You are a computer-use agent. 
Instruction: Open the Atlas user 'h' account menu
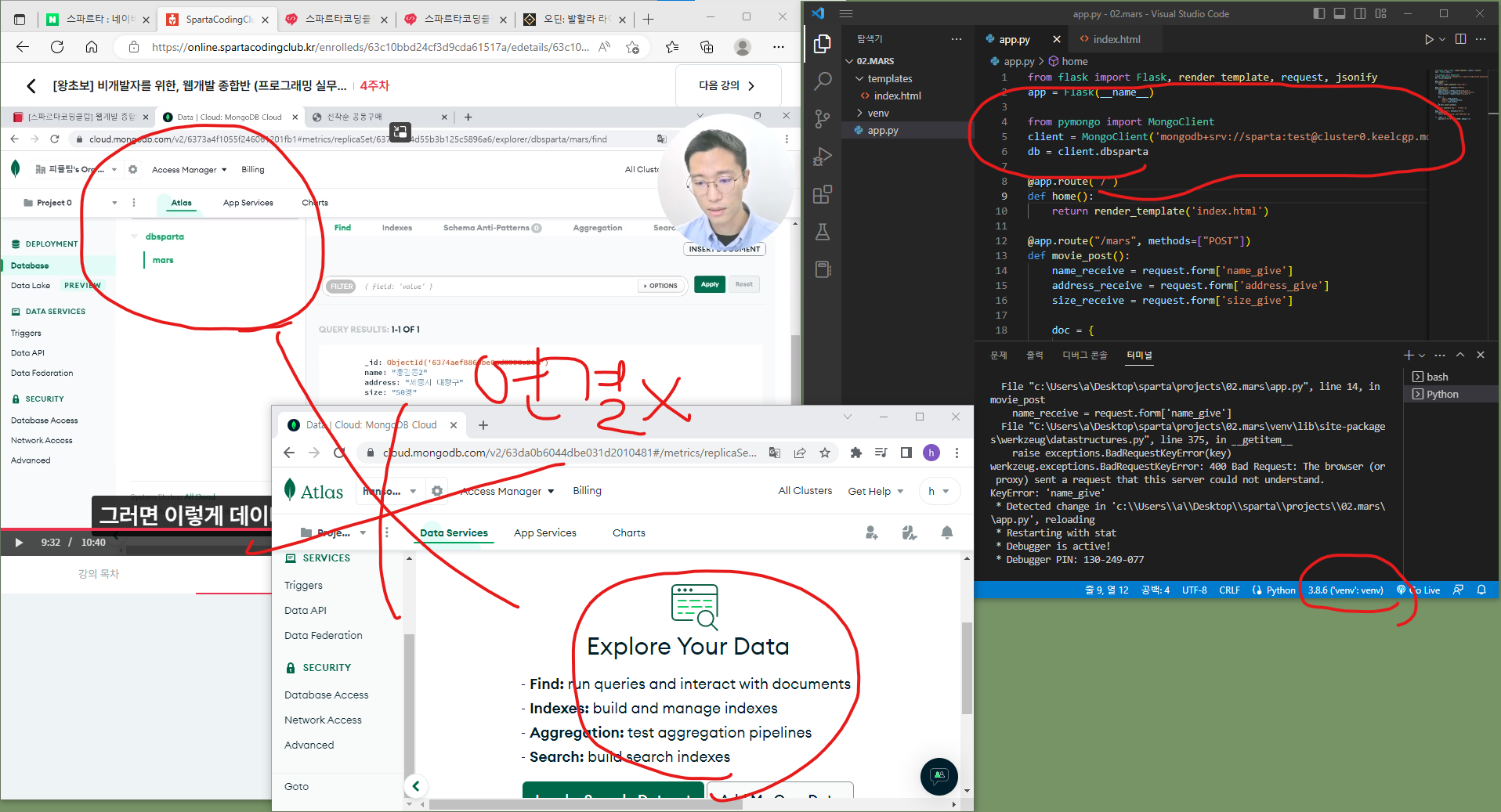939,491
